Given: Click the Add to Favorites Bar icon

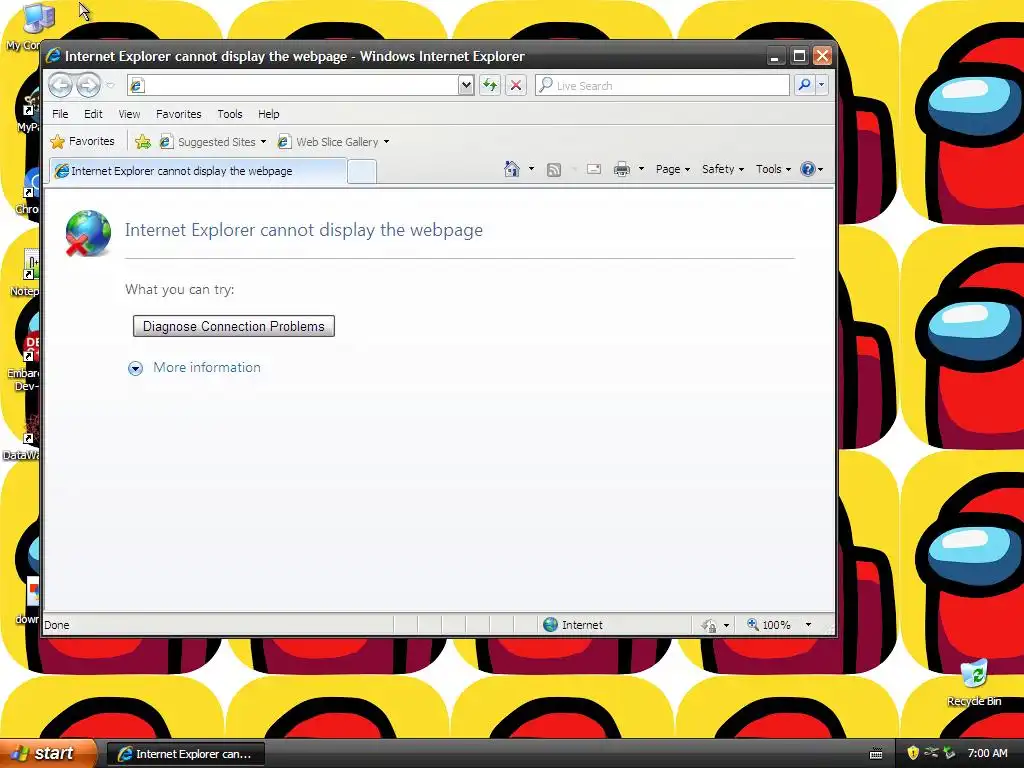Looking at the screenshot, I should [142, 142].
